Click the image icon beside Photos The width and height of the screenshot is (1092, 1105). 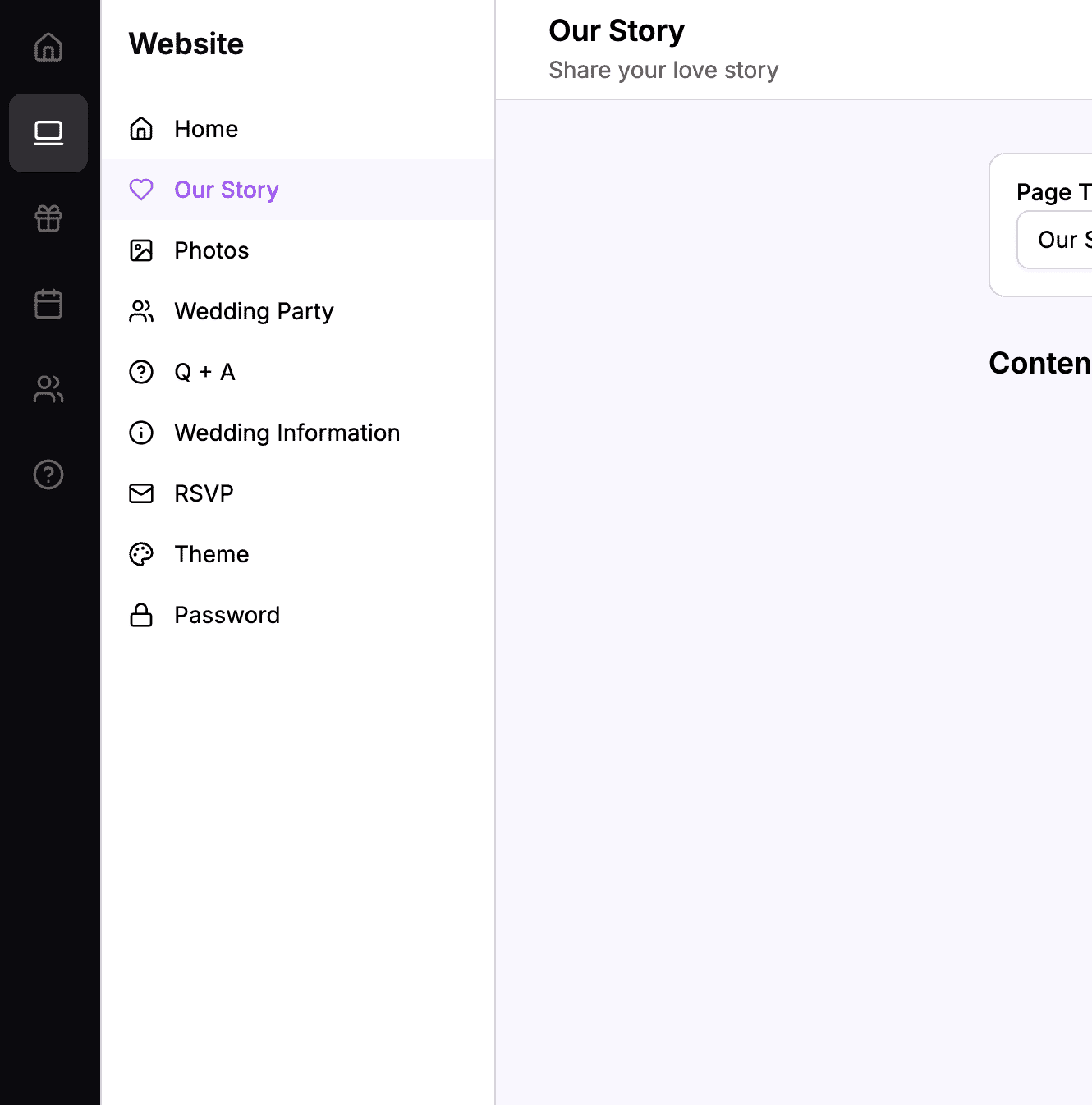point(141,250)
